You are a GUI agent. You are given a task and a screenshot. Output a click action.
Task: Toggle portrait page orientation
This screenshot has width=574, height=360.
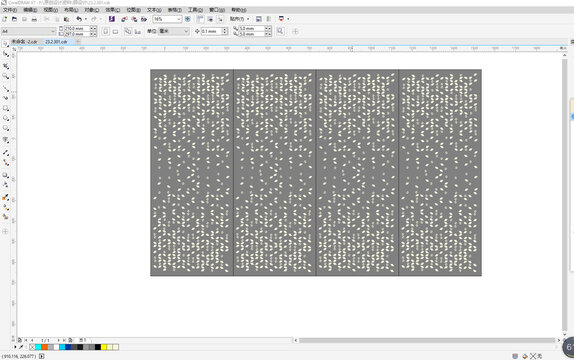[x=105, y=31]
